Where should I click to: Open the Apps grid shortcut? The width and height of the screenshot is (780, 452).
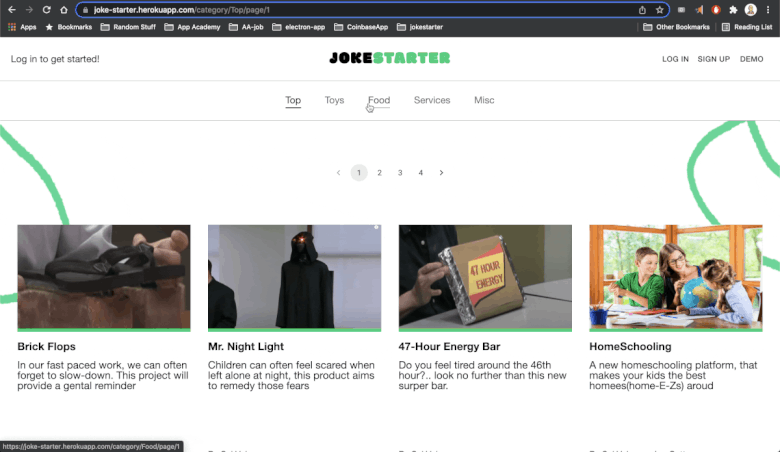click(22, 27)
